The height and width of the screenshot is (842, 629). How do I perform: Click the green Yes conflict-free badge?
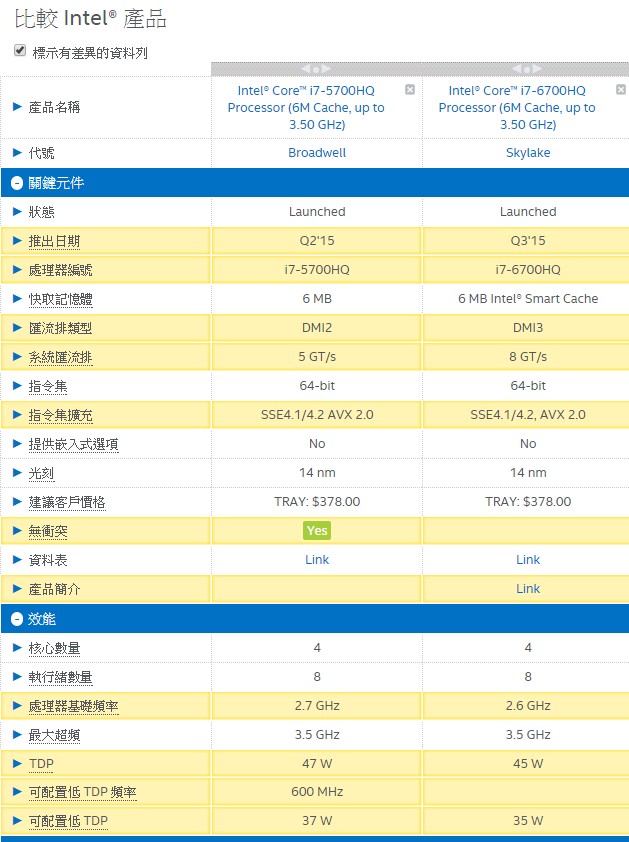point(317,531)
